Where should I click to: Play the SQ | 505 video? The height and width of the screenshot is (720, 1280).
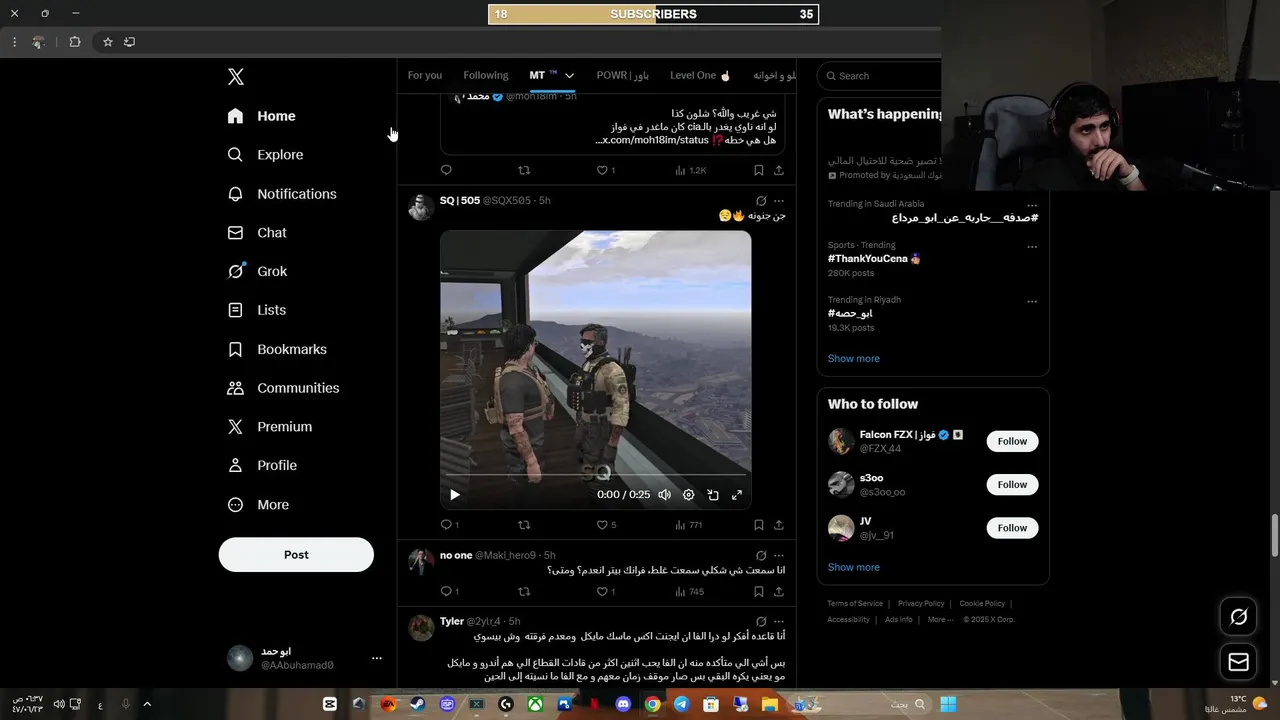point(455,495)
